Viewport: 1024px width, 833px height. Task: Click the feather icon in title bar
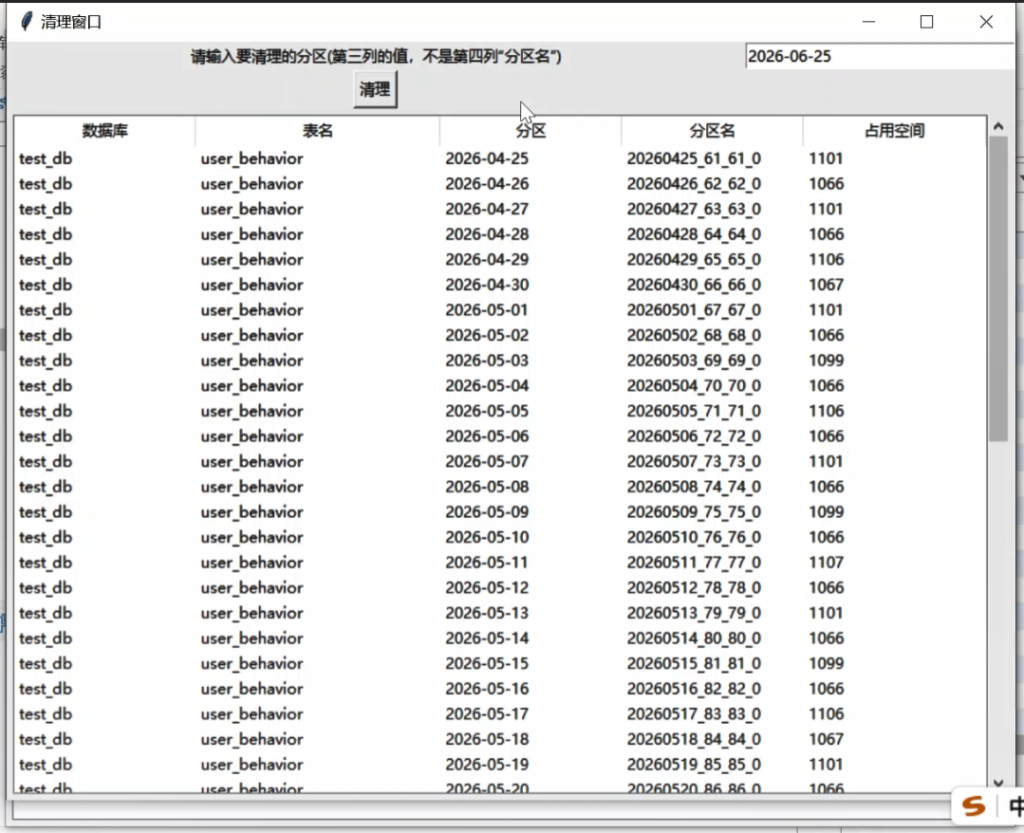pyautogui.click(x=26, y=22)
